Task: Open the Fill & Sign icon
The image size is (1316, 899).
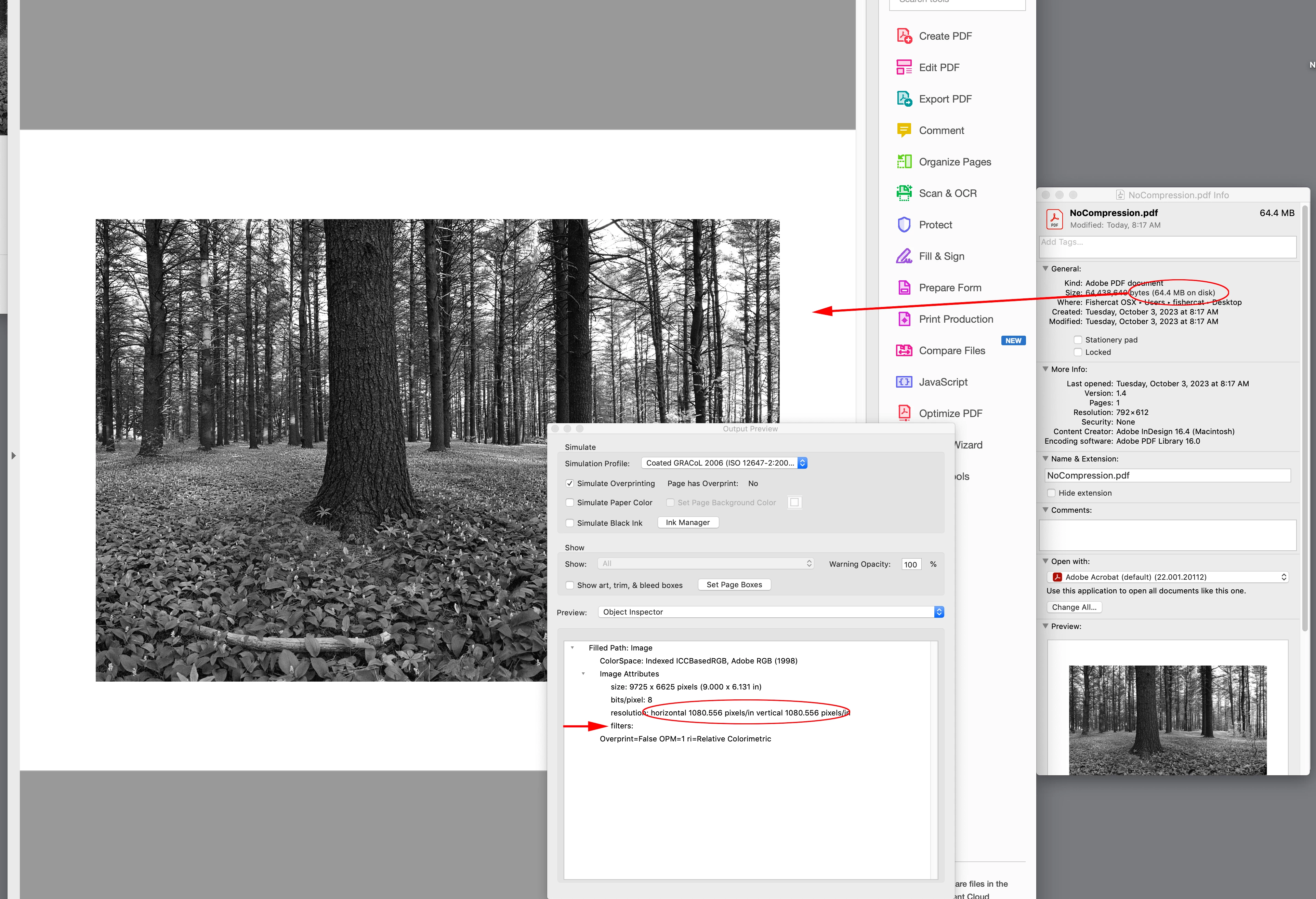Action: tap(904, 256)
